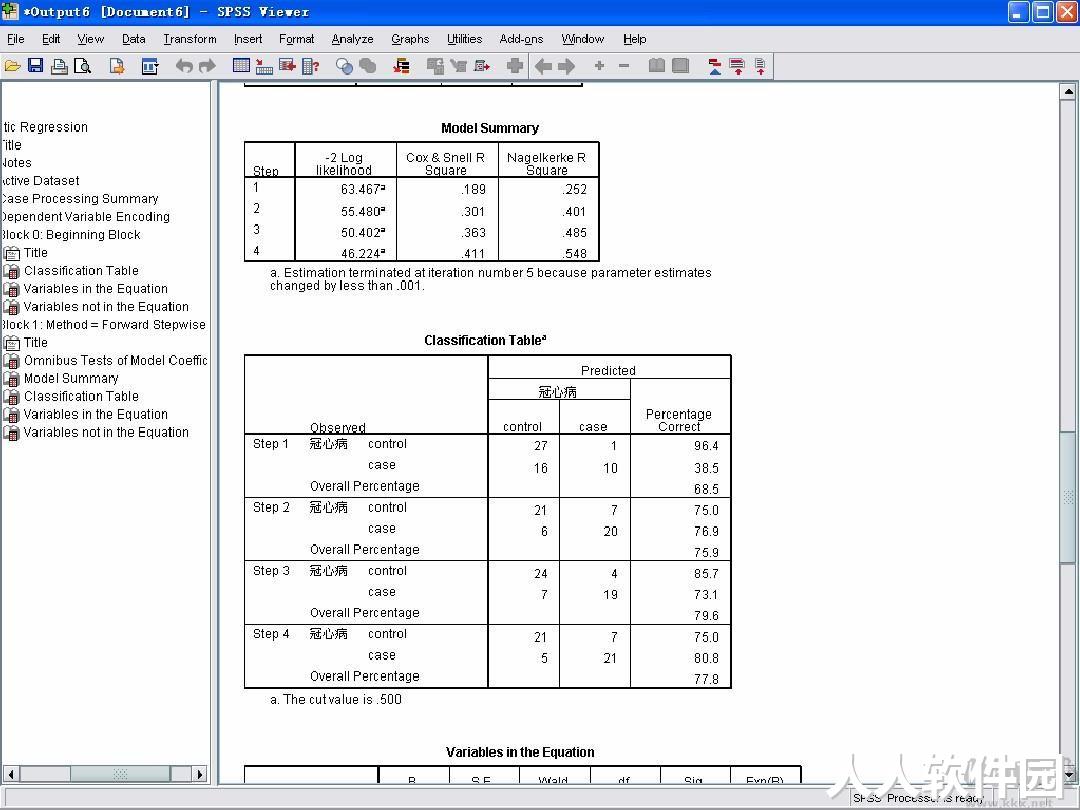Image resolution: width=1080 pixels, height=810 pixels.
Task: Open the Format menu
Action: 297,39
